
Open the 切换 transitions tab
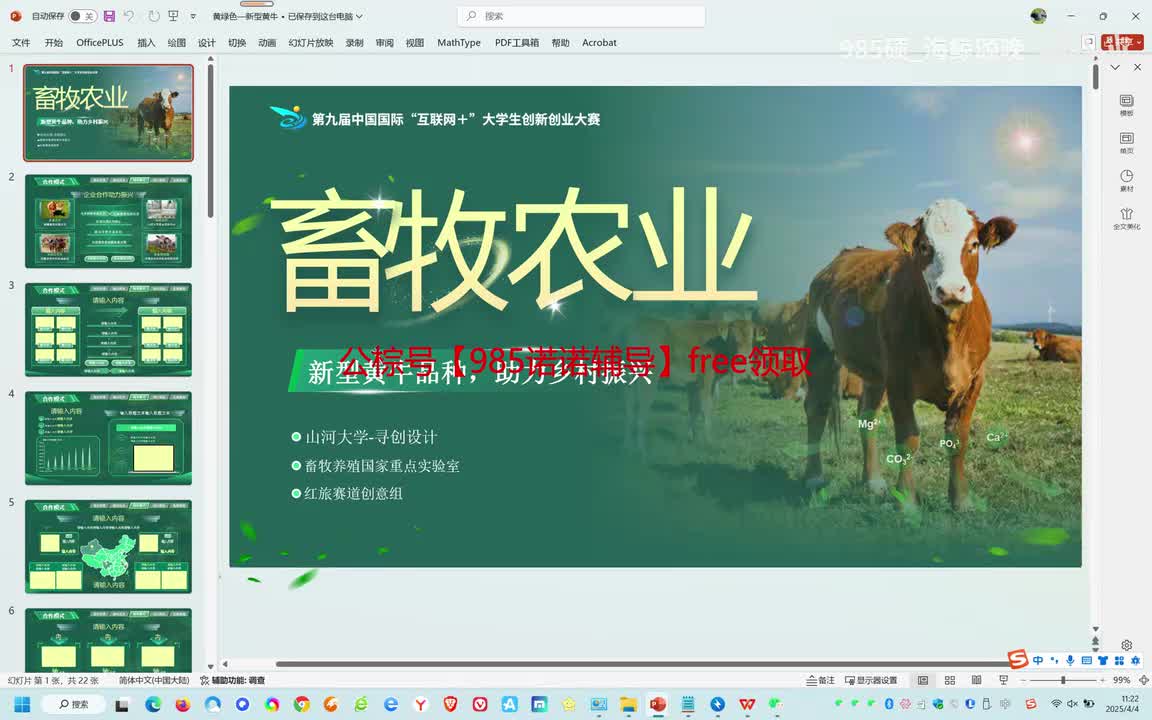pos(237,43)
